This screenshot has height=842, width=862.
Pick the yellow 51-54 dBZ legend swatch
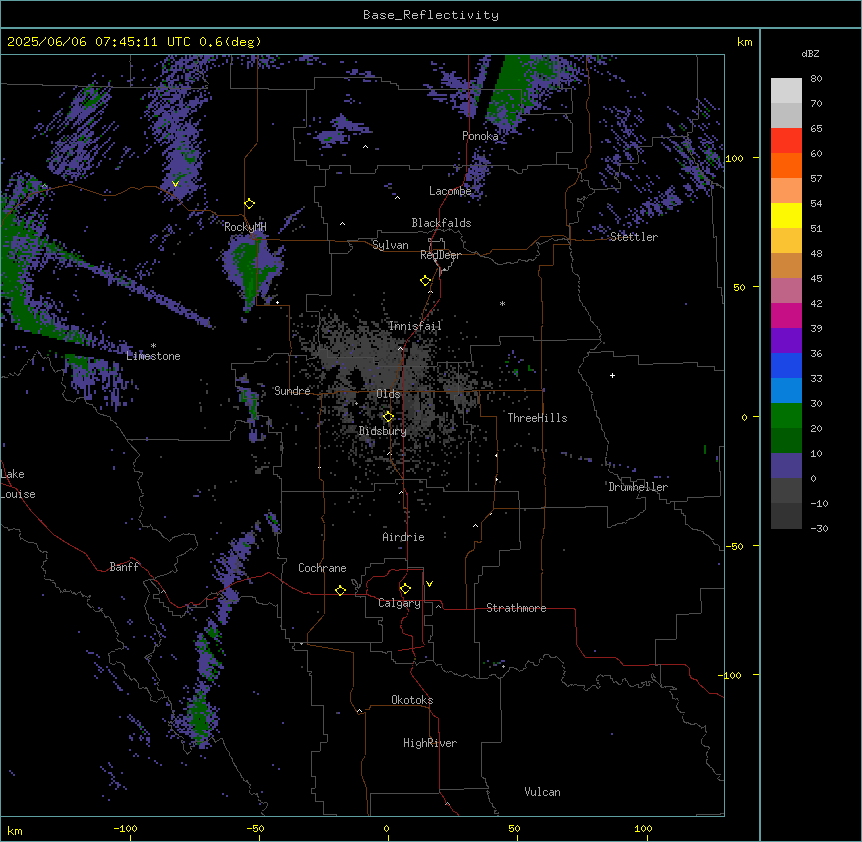coord(786,216)
